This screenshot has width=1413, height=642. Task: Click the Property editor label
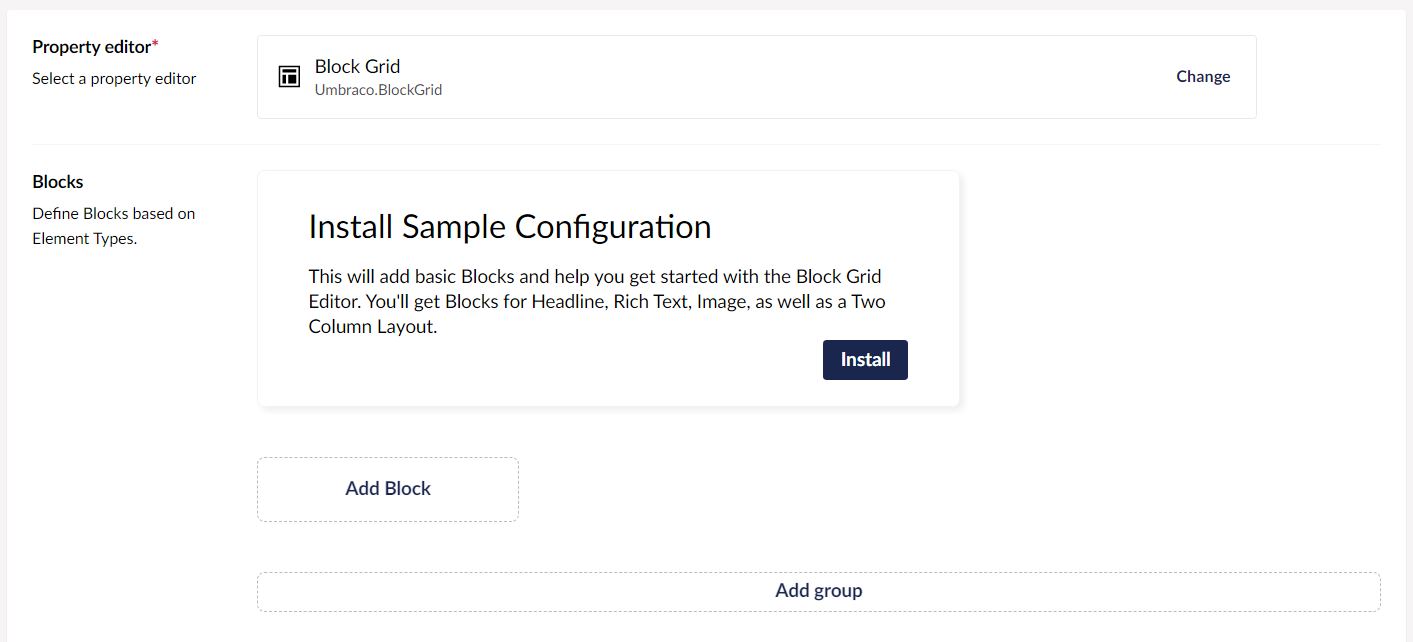click(x=91, y=47)
